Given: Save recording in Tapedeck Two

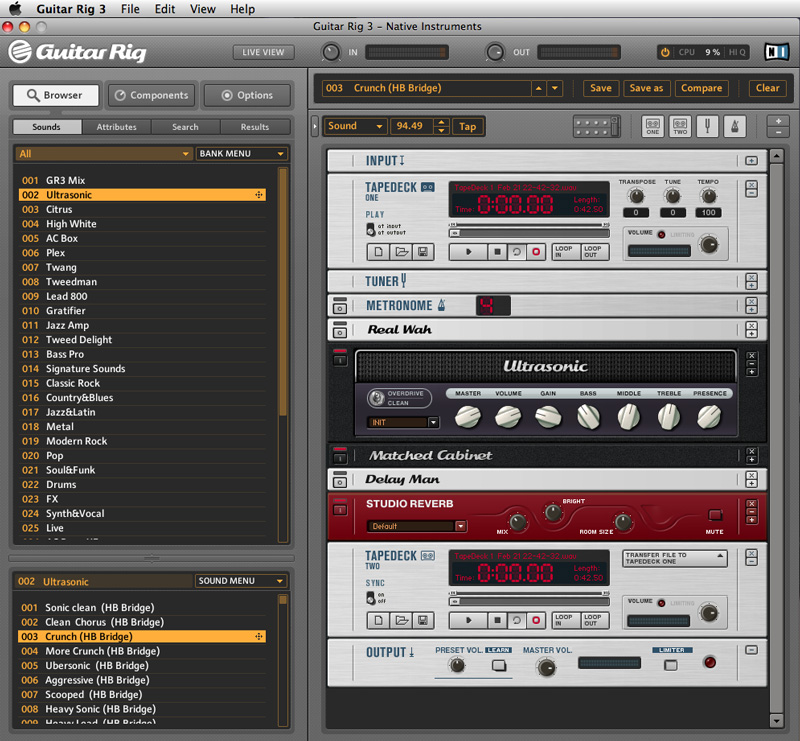Looking at the screenshot, I should pyautogui.click(x=423, y=621).
